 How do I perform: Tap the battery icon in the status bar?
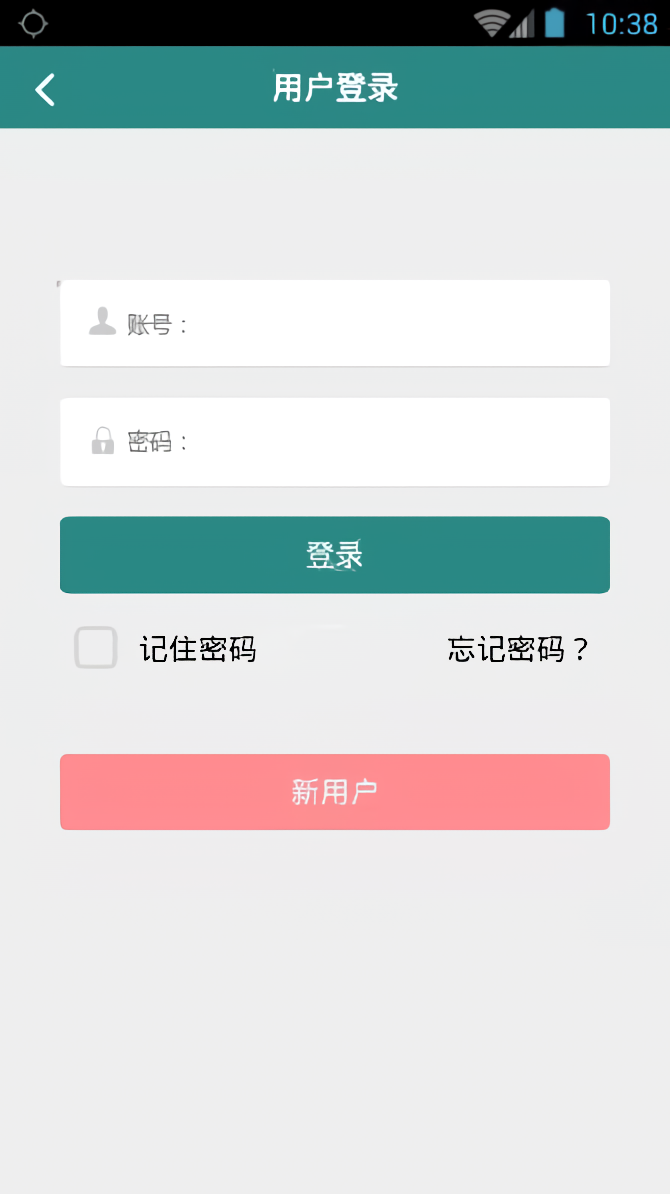click(x=557, y=22)
